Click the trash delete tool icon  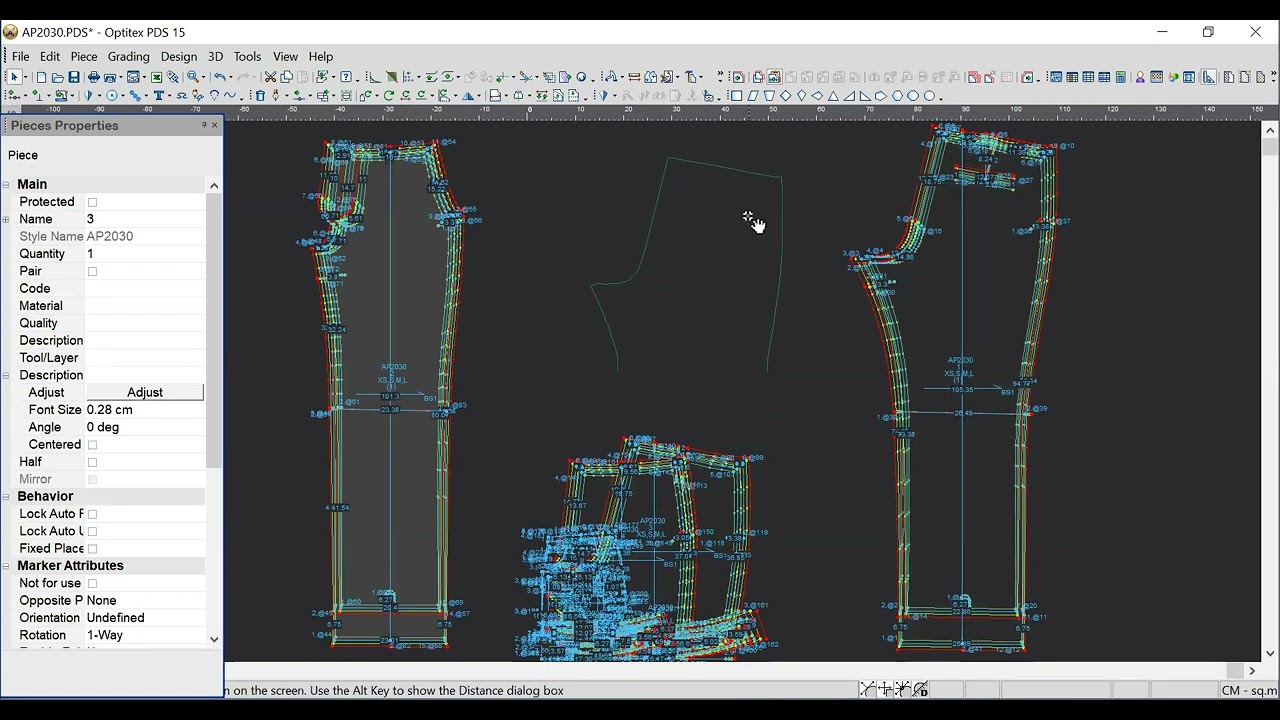[260, 96]
